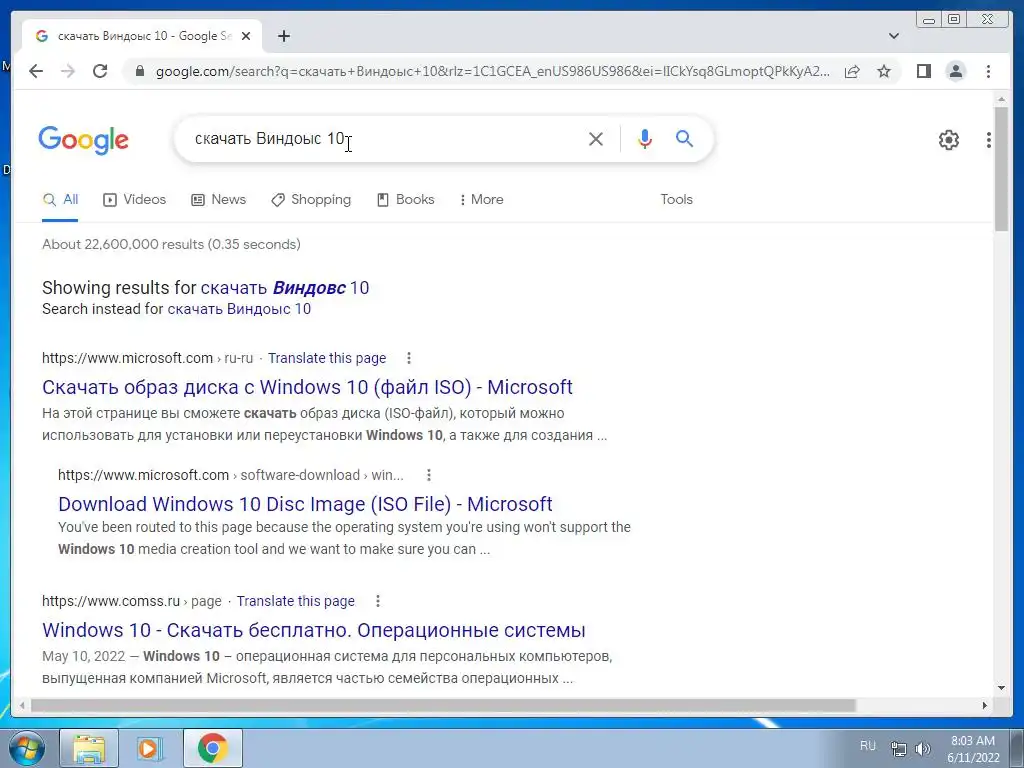This screenshot has height=768, width=1024.
Task: Open the taskbar clock and date
Action: 973,749
